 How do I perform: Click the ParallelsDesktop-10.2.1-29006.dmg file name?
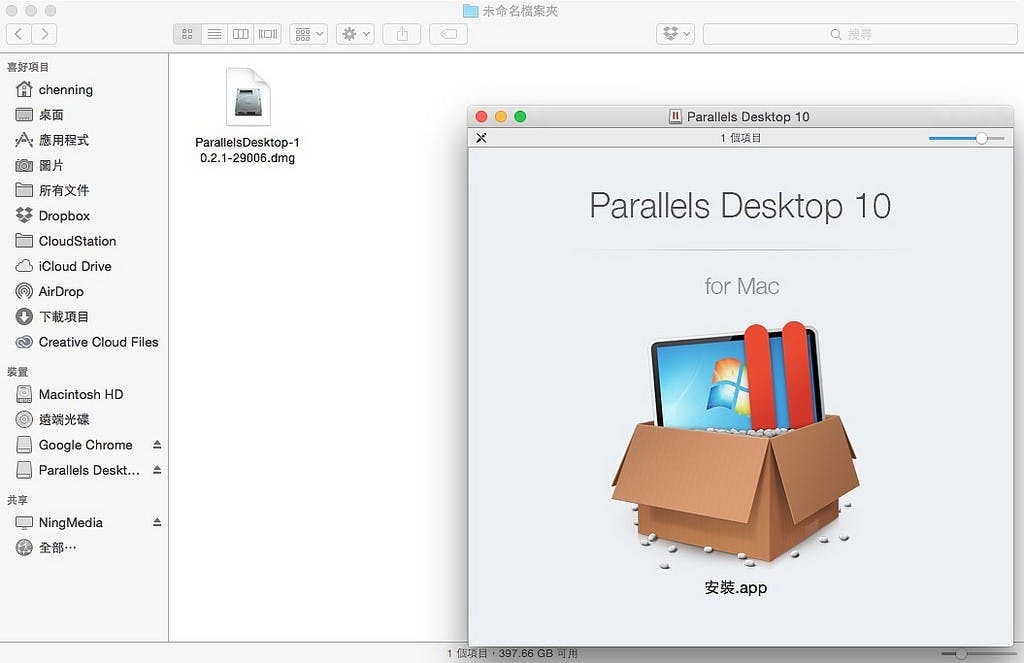pos(248,150)
